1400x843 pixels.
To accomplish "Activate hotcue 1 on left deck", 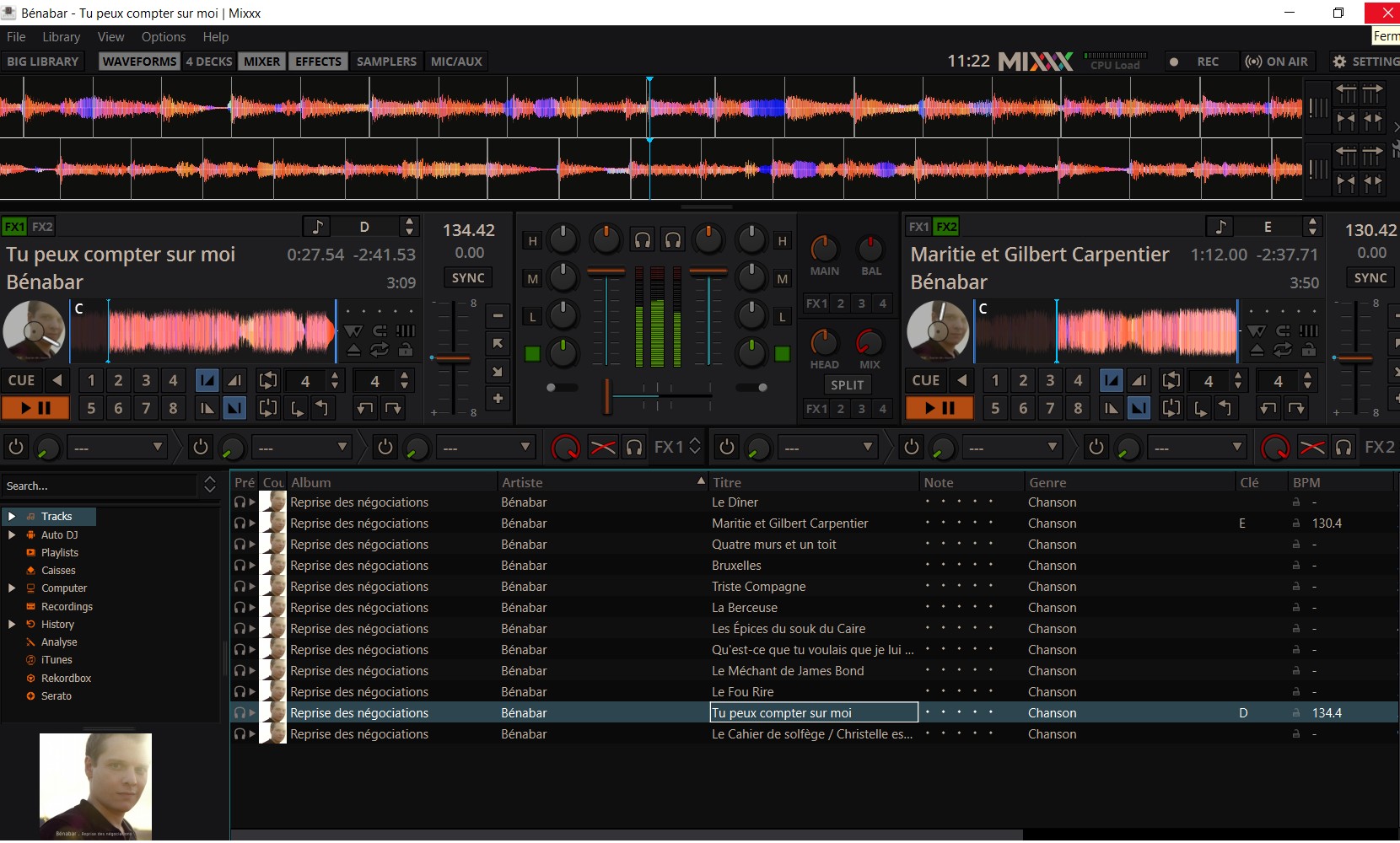I will 91,380.
